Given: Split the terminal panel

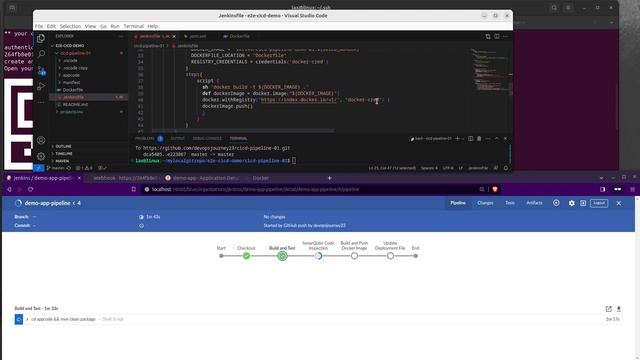Looking at the screenshot, I should 471,138.
